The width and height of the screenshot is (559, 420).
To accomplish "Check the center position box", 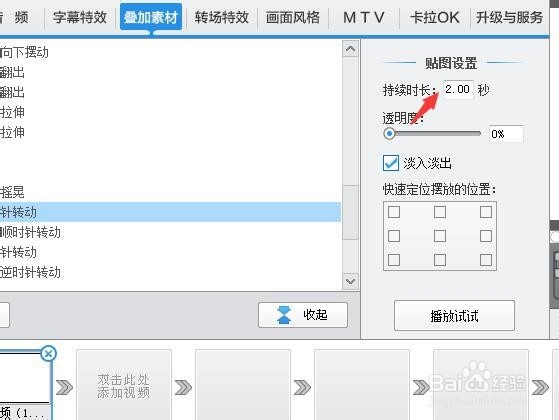I will point(440,236).
